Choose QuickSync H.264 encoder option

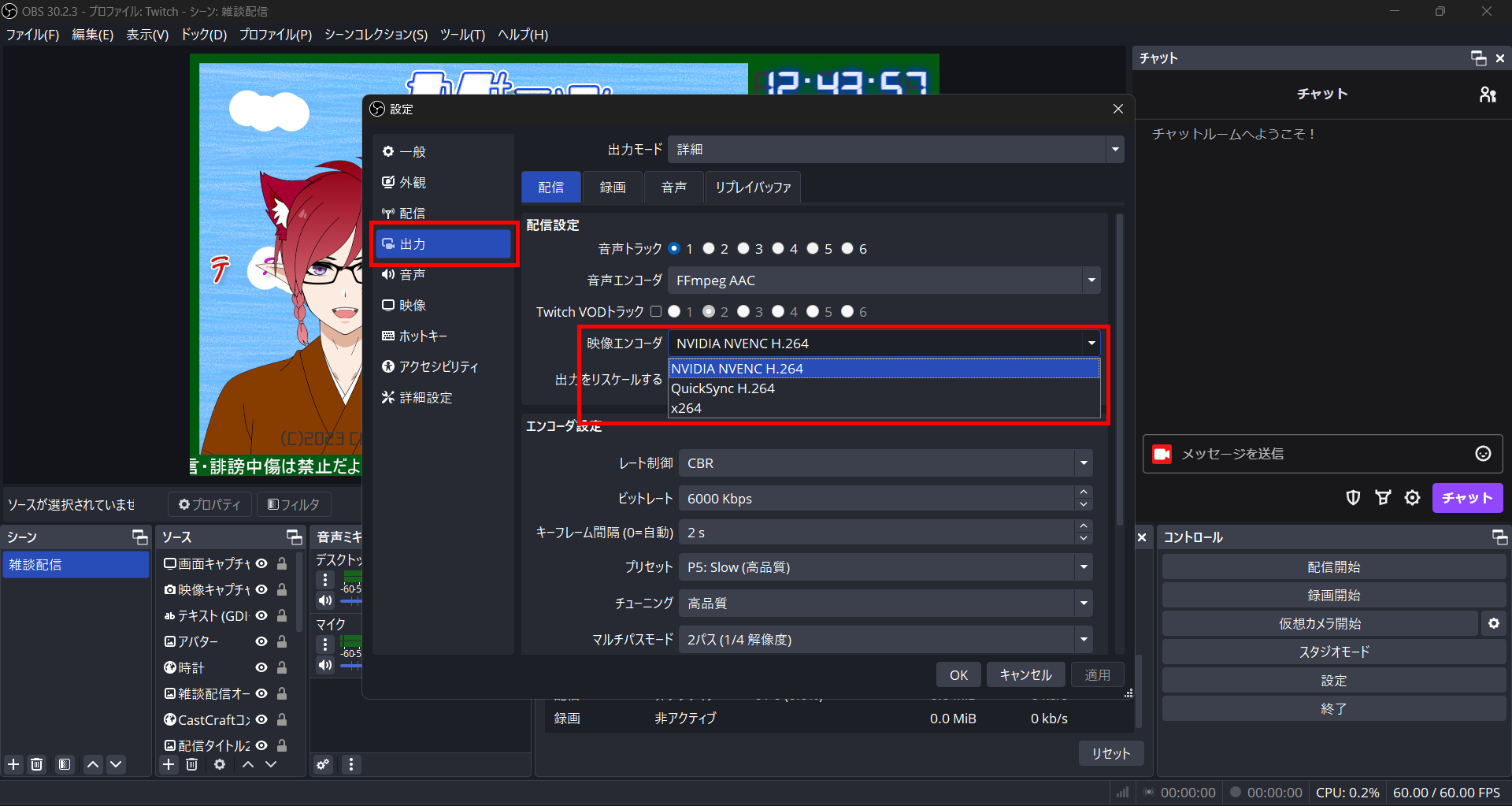884,388
